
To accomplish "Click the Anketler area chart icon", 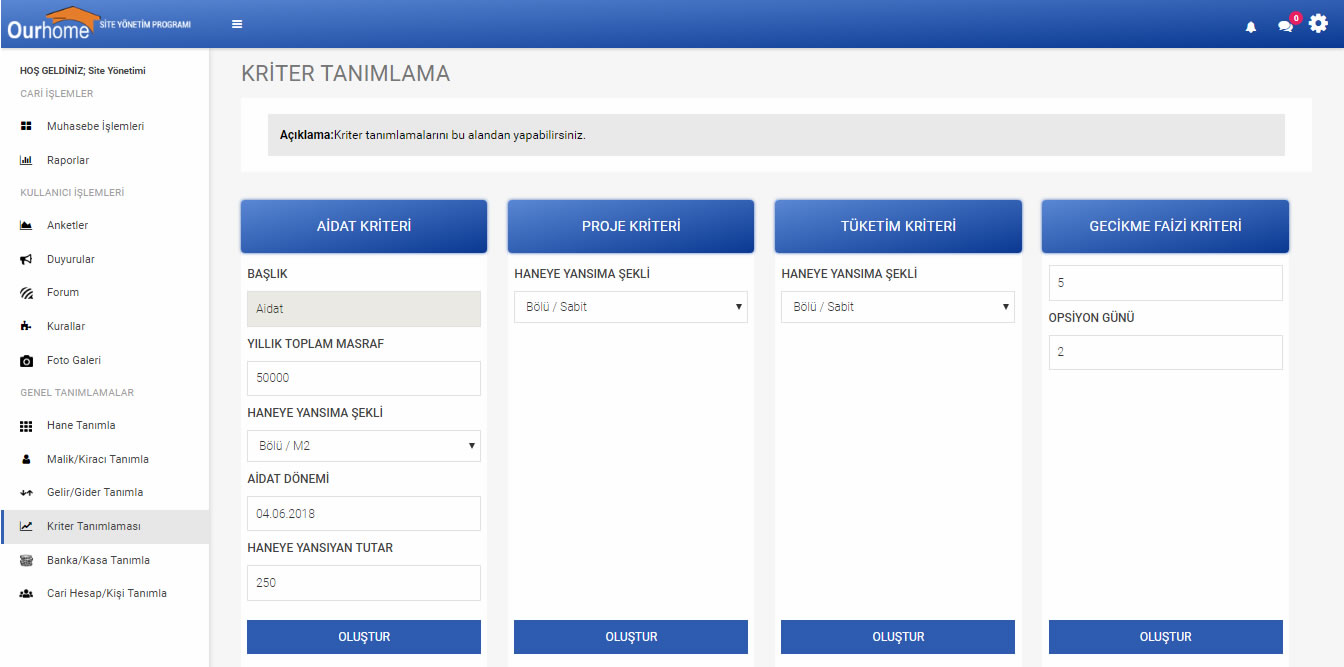I will coord(26,226).
